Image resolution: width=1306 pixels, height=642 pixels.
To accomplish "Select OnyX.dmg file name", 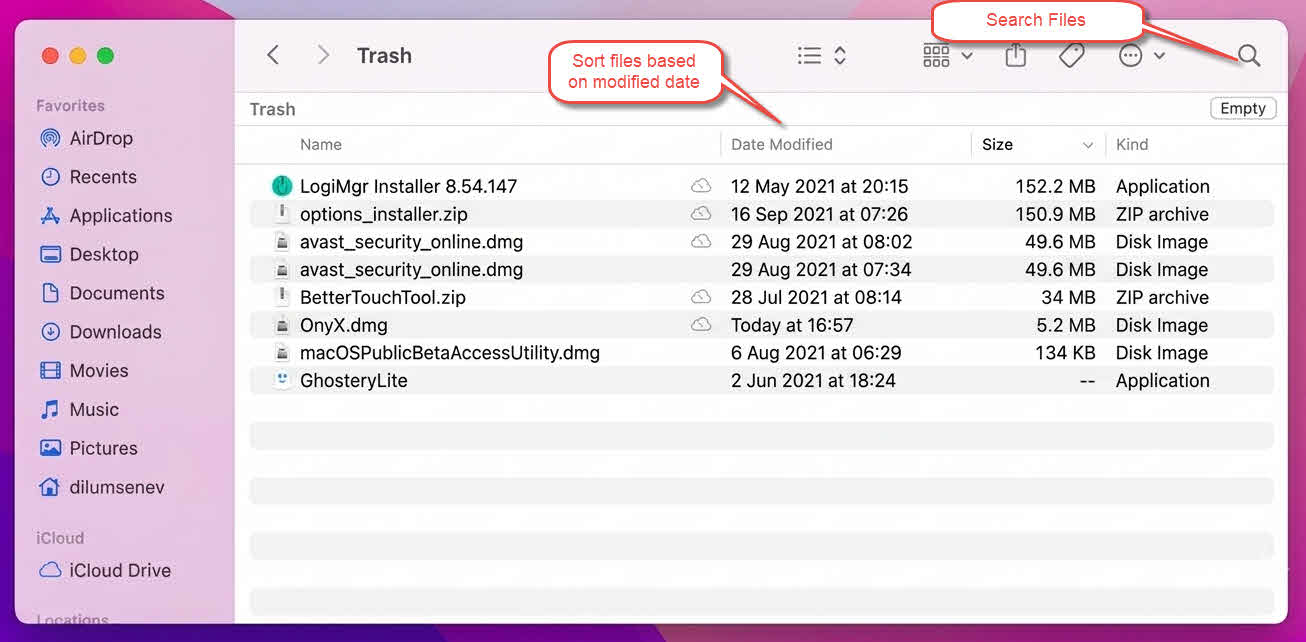I will 344,325.
